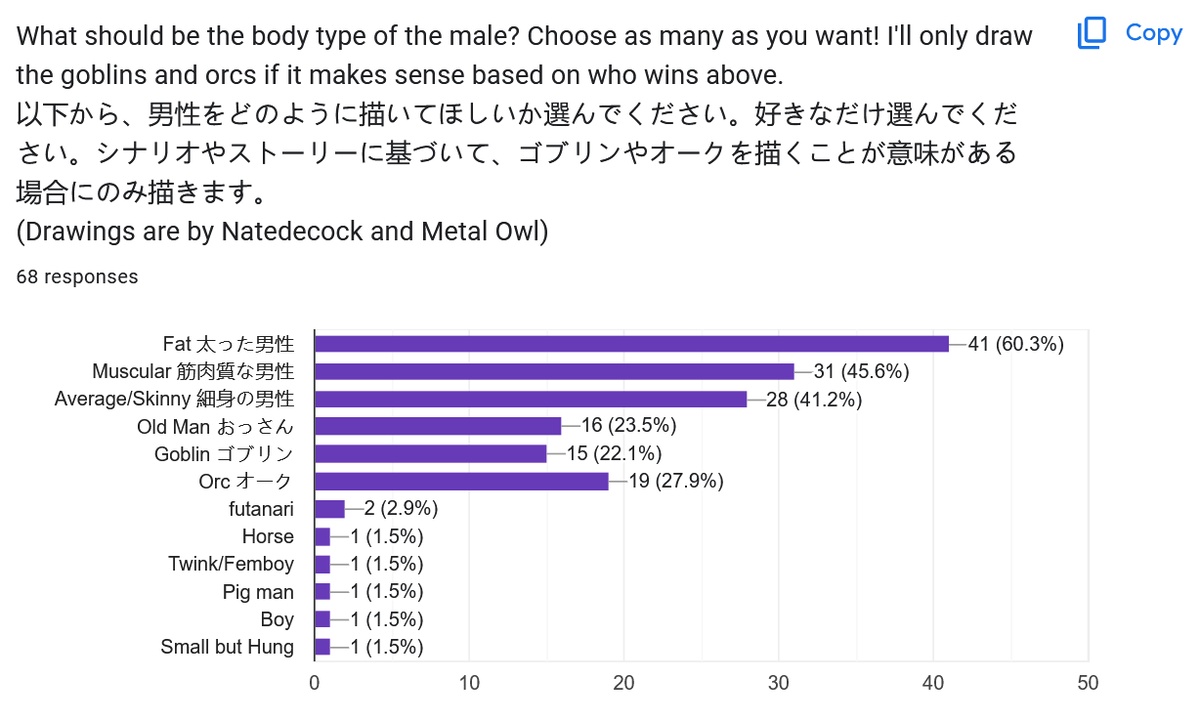
Task: Select the "31 (45.6%)" data label
Action: point(860,372)
